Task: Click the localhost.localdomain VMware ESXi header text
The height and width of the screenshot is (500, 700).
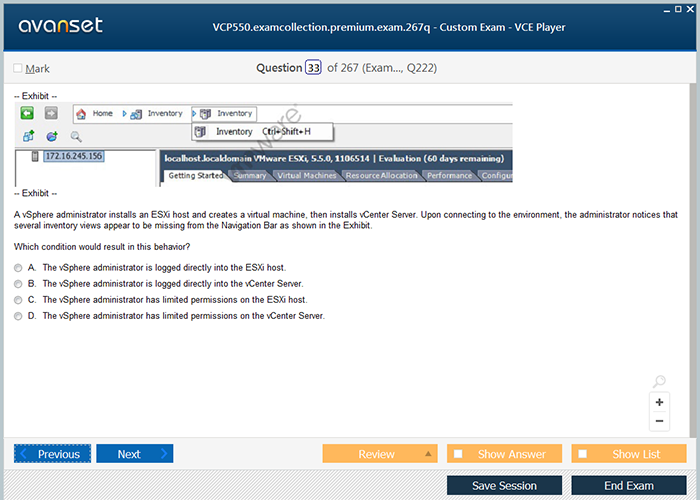Action: [x=334, y=158]
